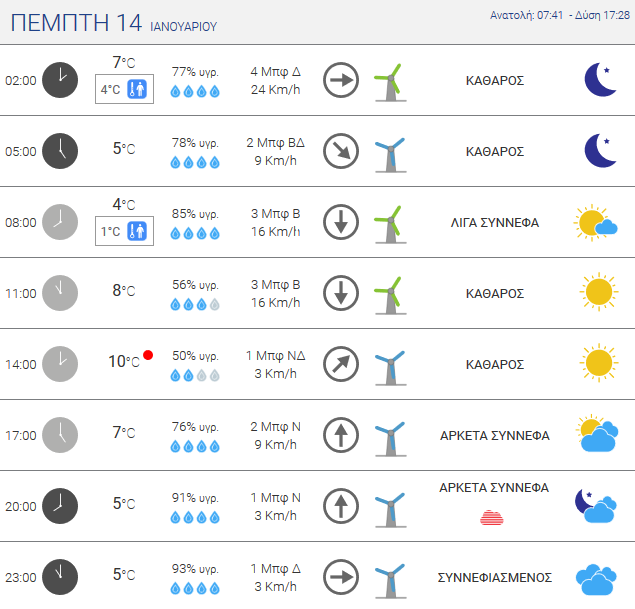Click the feels-like 4°C box at 02:00
635x609 pixels.
(x=124, y=89)
